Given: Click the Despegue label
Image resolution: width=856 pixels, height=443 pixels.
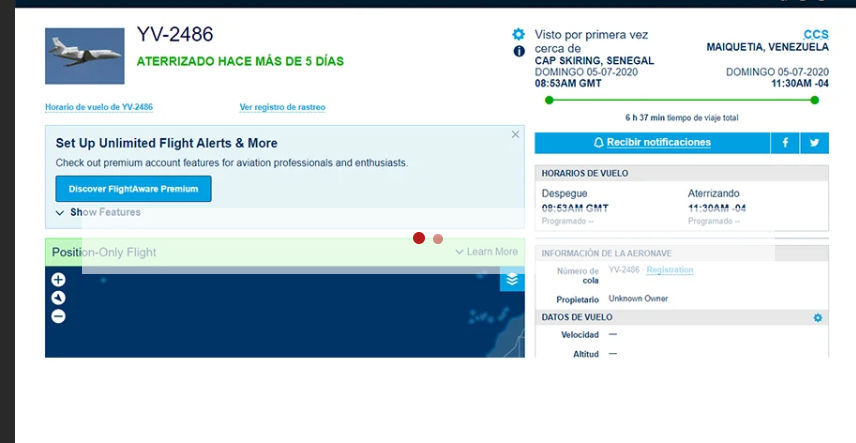Looking at the screenshot, I should pos(564,193).
